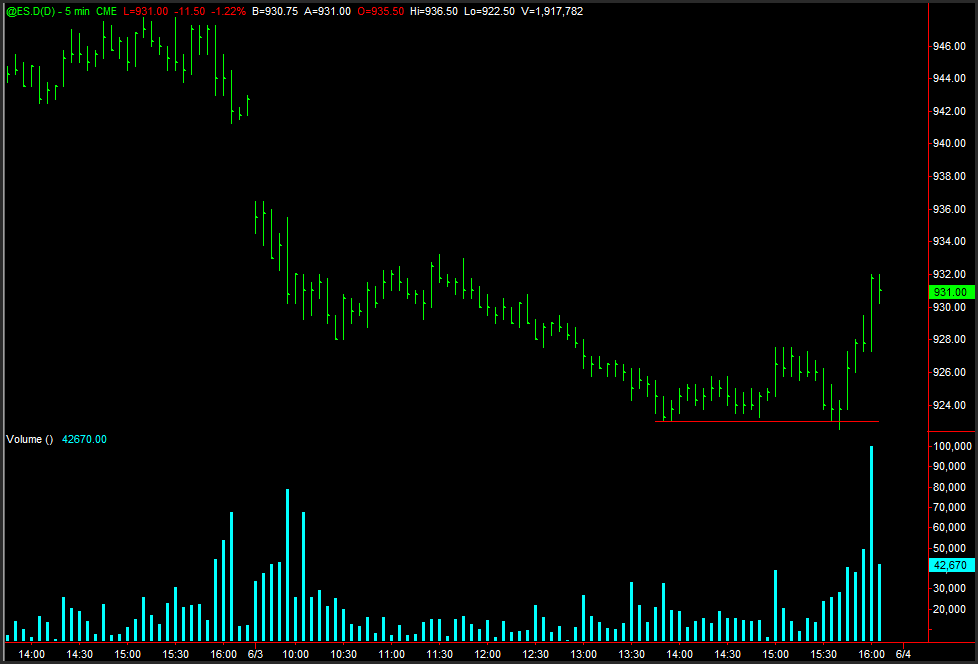This screenshot has width=978, height=664.
Task: Click the 10:00 time axis label
Action: pos(296,654)
